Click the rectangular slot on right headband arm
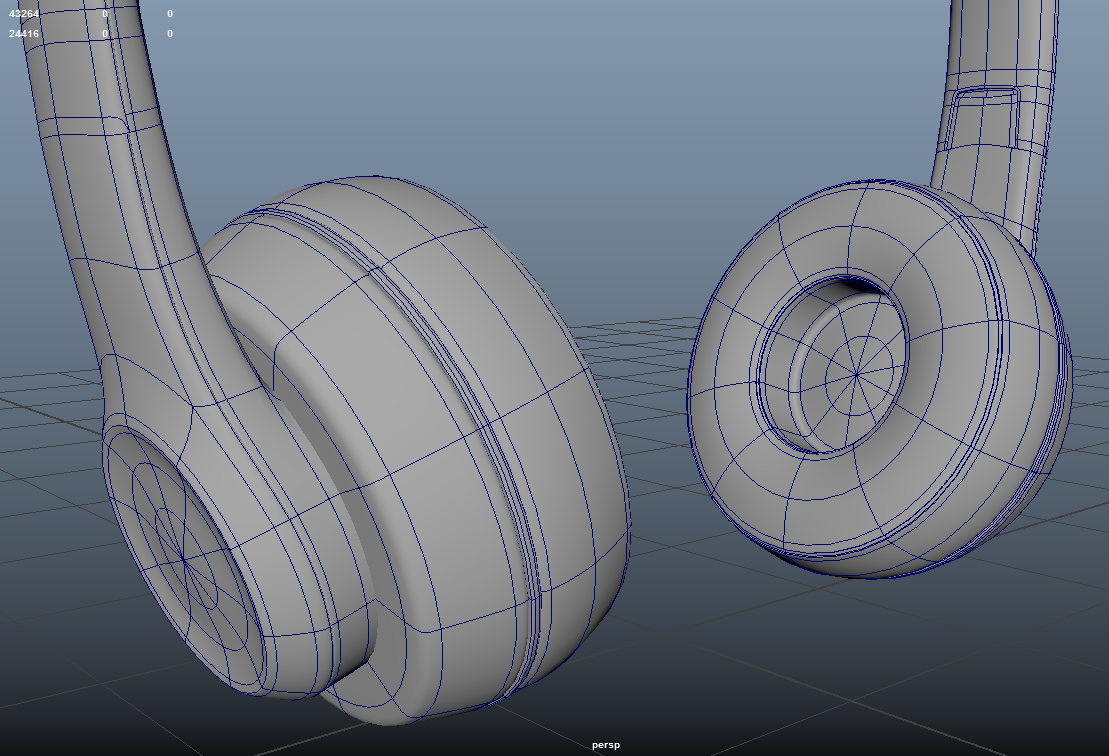This screenshot has width=1109, height=756. 984,117
